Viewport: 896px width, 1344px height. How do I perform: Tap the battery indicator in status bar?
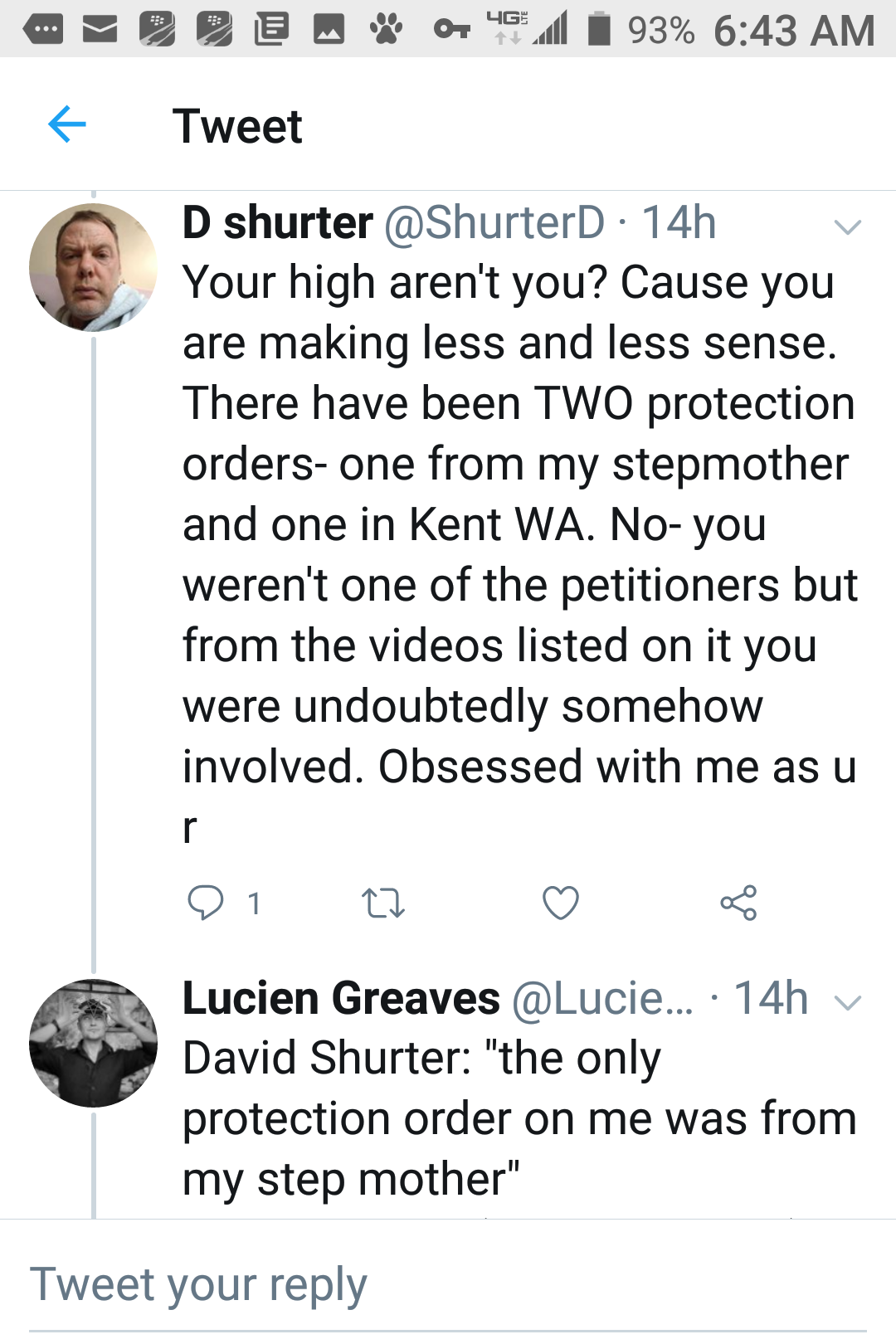[x=599, y=30]
